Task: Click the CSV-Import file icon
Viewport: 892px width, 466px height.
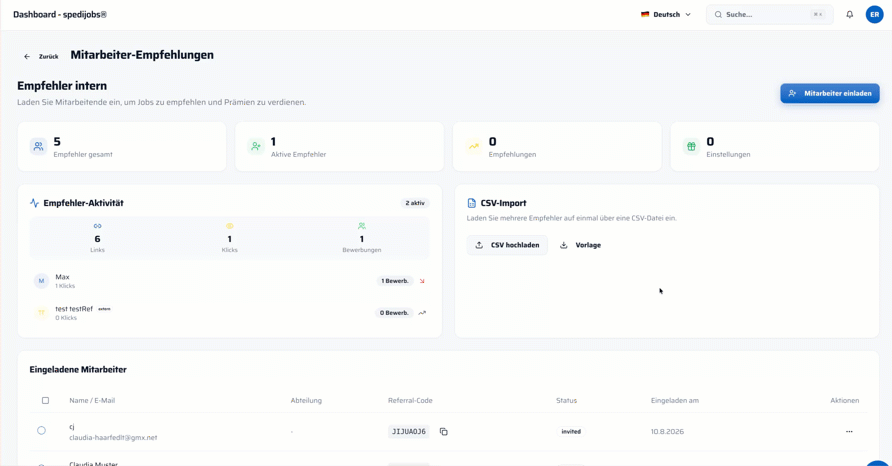Action: click(472, 203)
